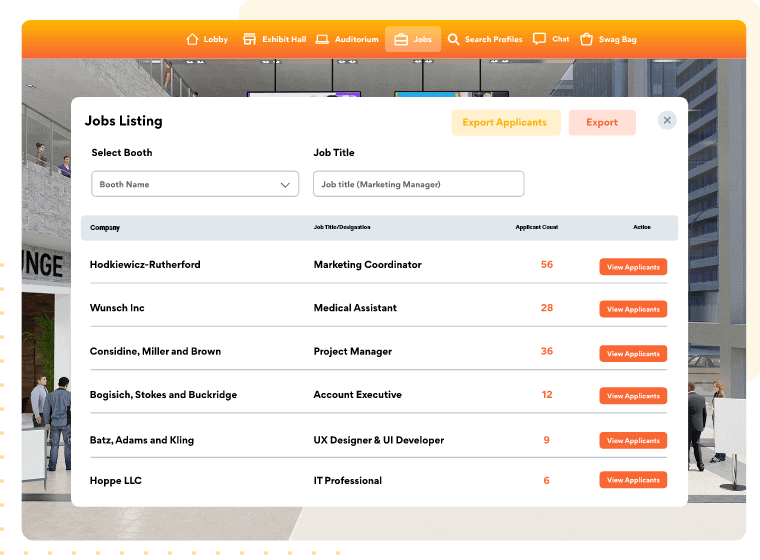Viewport: 760px width, 560px height.
Task: Click applicant count 9
Action: 546,440
